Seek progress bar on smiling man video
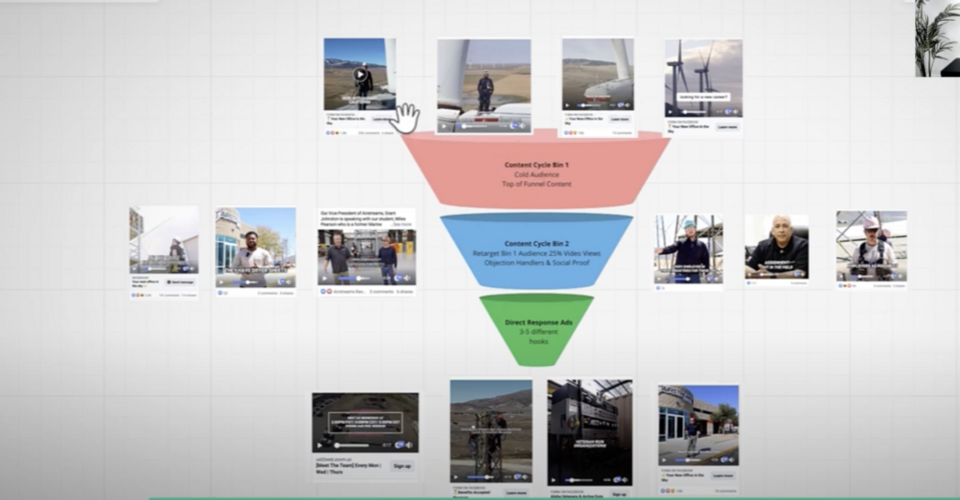 [x=245, y=283]
